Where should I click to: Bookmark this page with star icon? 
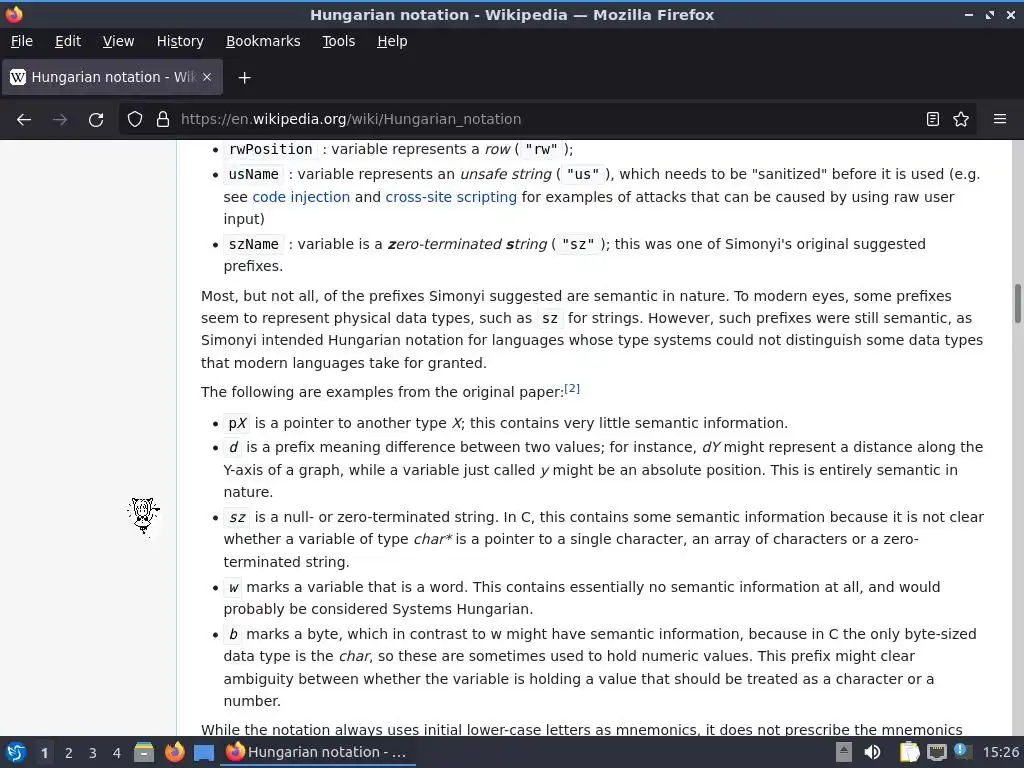tap(961, 120)
